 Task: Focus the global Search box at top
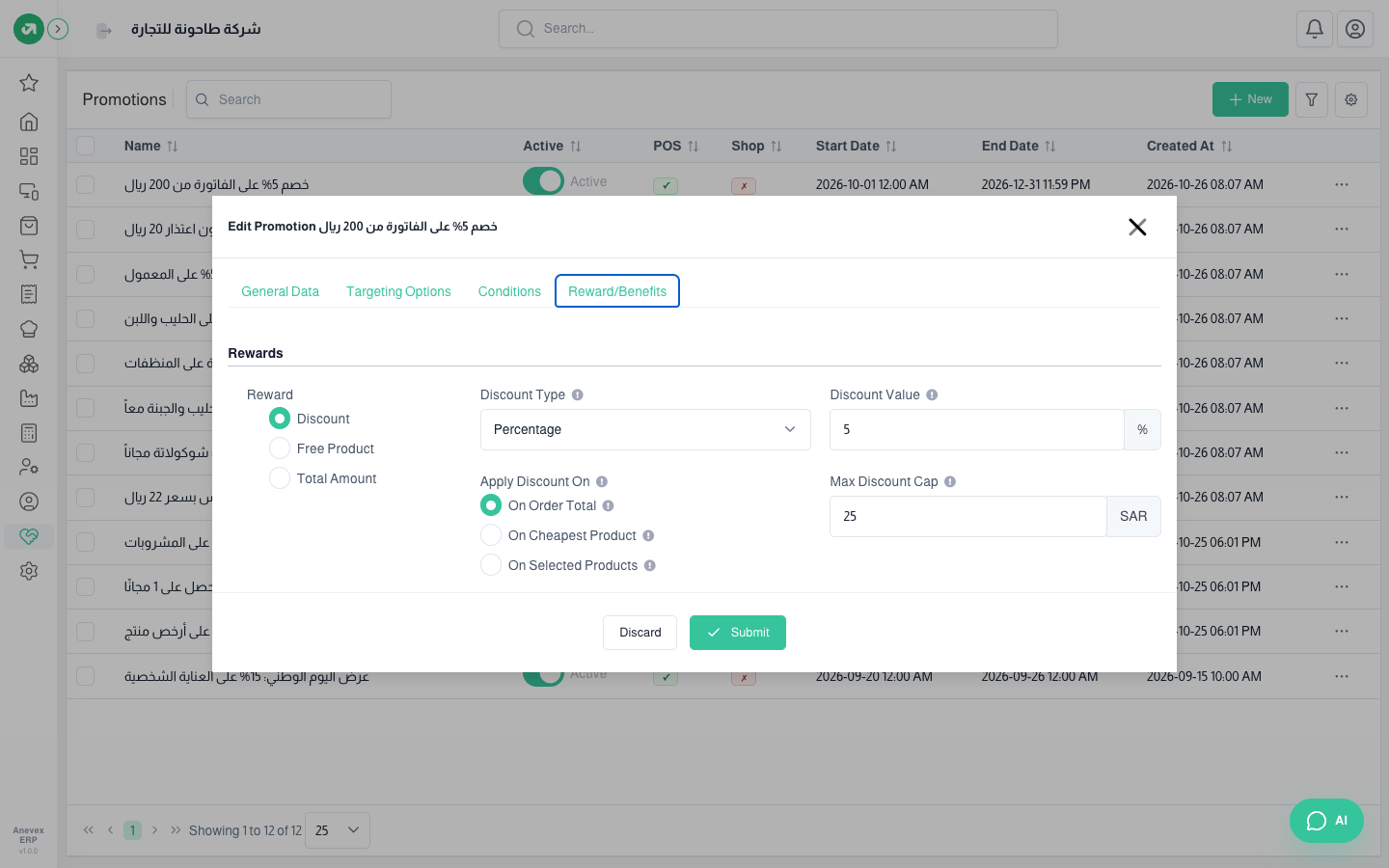[778, 29]
